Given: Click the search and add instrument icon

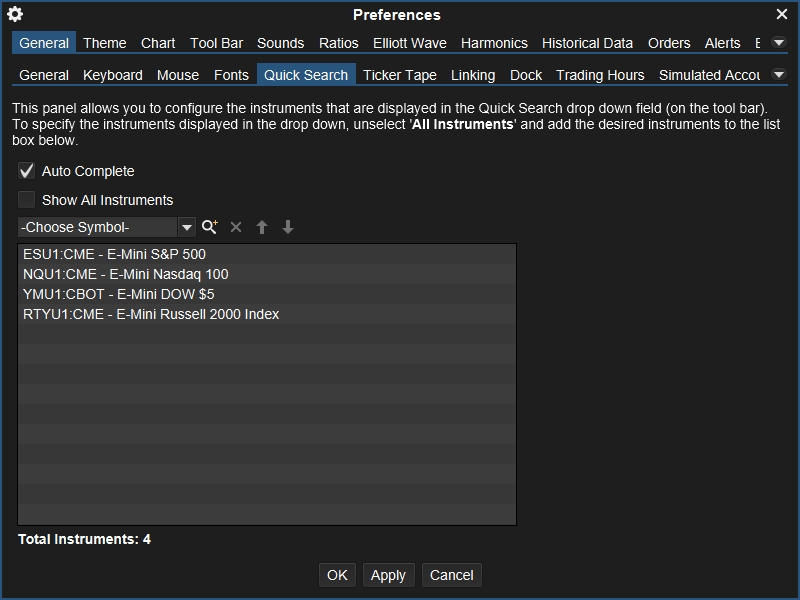Looking at the screenshot, I should pos(209,227).
